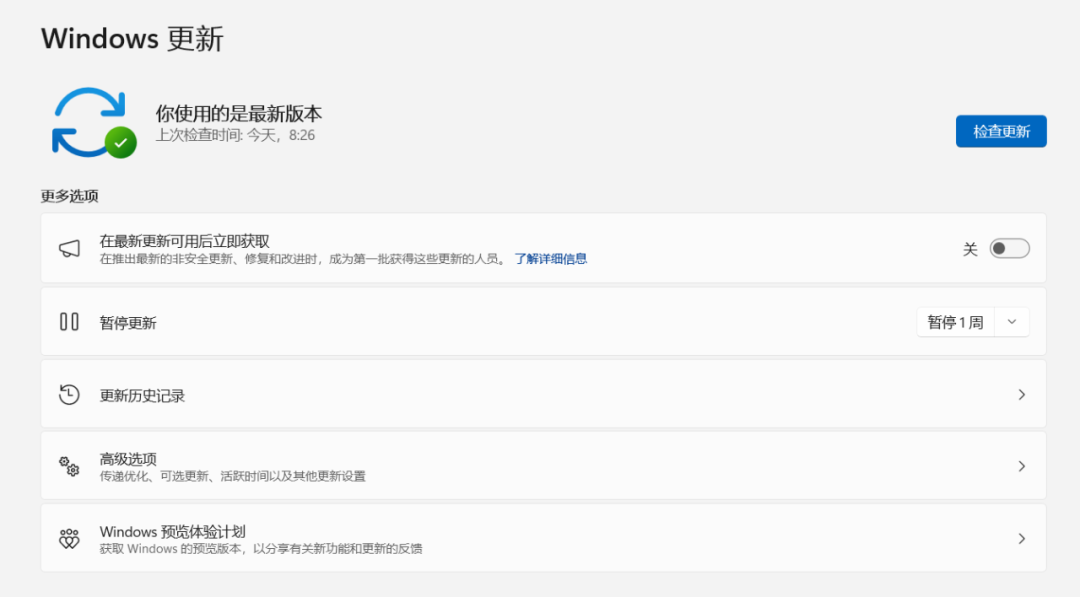The height and width of the screenshot is (597, 1080).
Task: Click the Windows 预览体验计划 hearts icon
Action: [x=69, y=539]
